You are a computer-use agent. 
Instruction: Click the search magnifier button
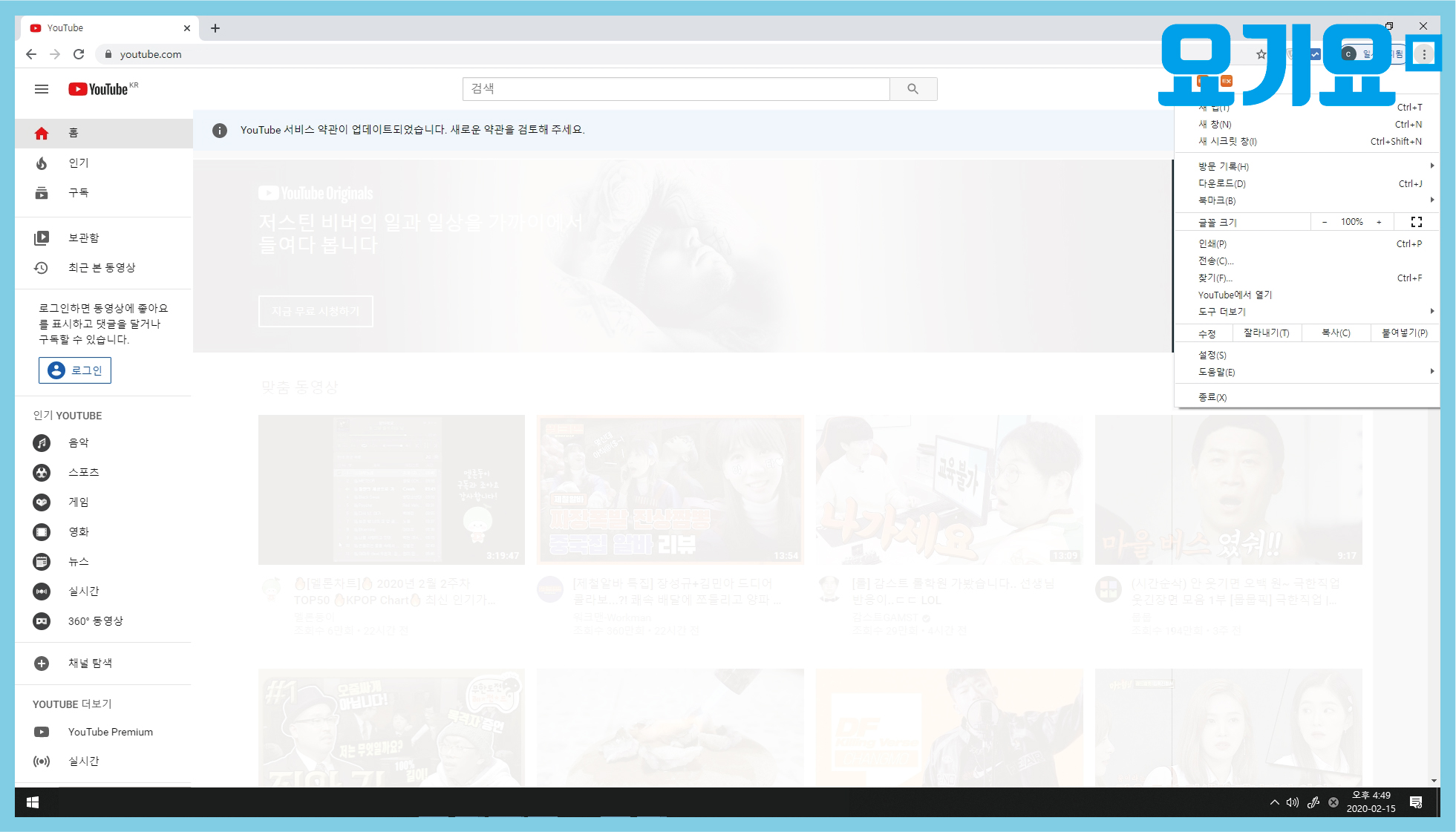point(913,89)
